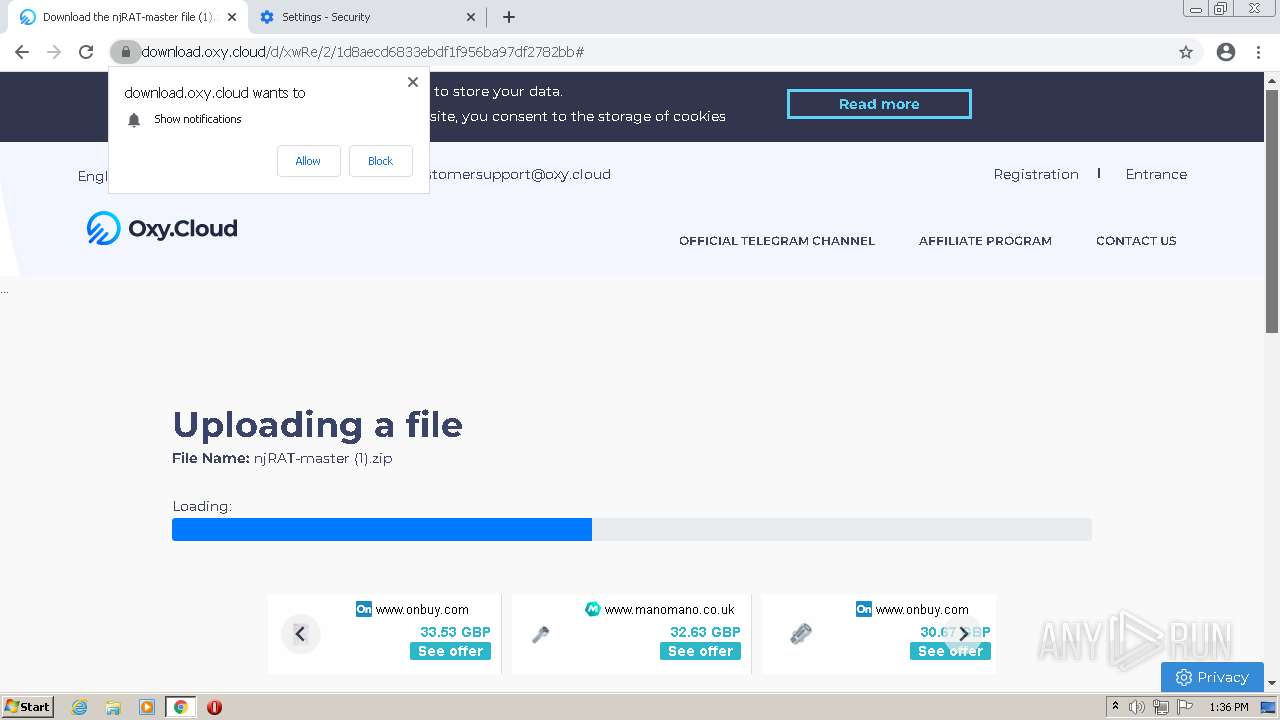Screen dimensions: 1280x720
Task: Click the manomano product thumbnail
Action: (x=540, y=634)
